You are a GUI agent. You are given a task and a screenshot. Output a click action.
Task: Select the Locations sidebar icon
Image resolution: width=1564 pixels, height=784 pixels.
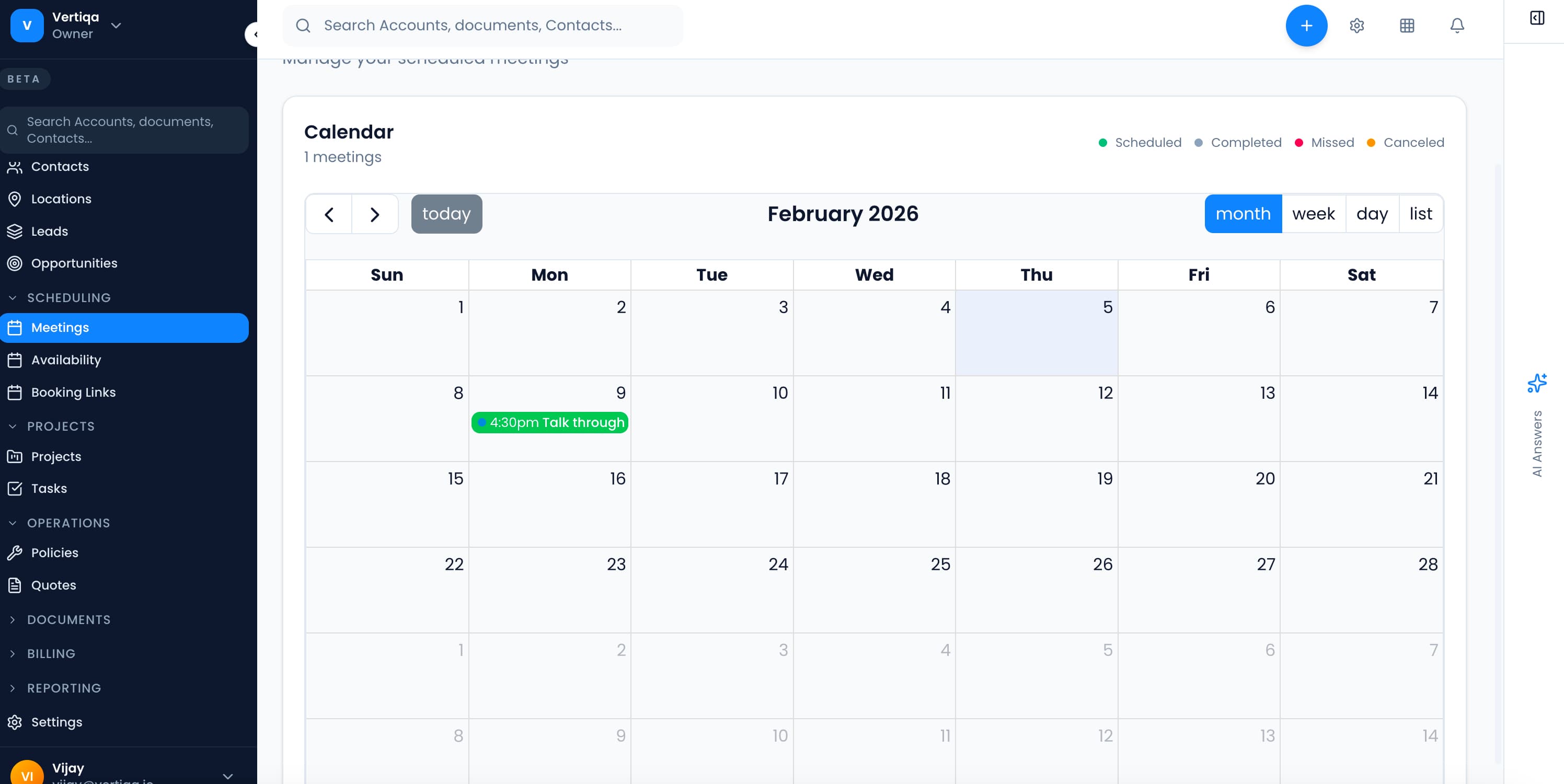[16, 199]
